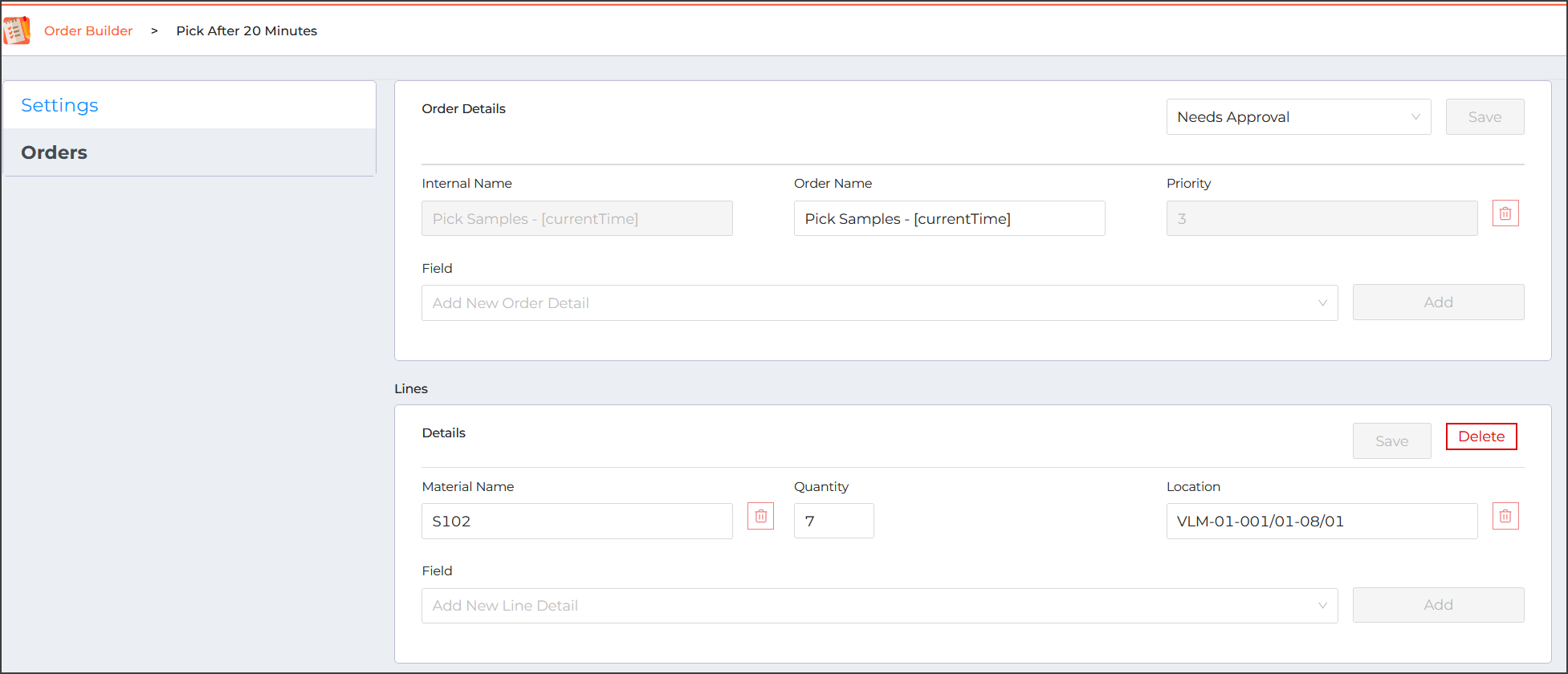Image resolution: width=1568 pixels, height=674 pixels.
Task: Edit the Material Name field S102
Action: pyautogui.click(x=576, y=522)
